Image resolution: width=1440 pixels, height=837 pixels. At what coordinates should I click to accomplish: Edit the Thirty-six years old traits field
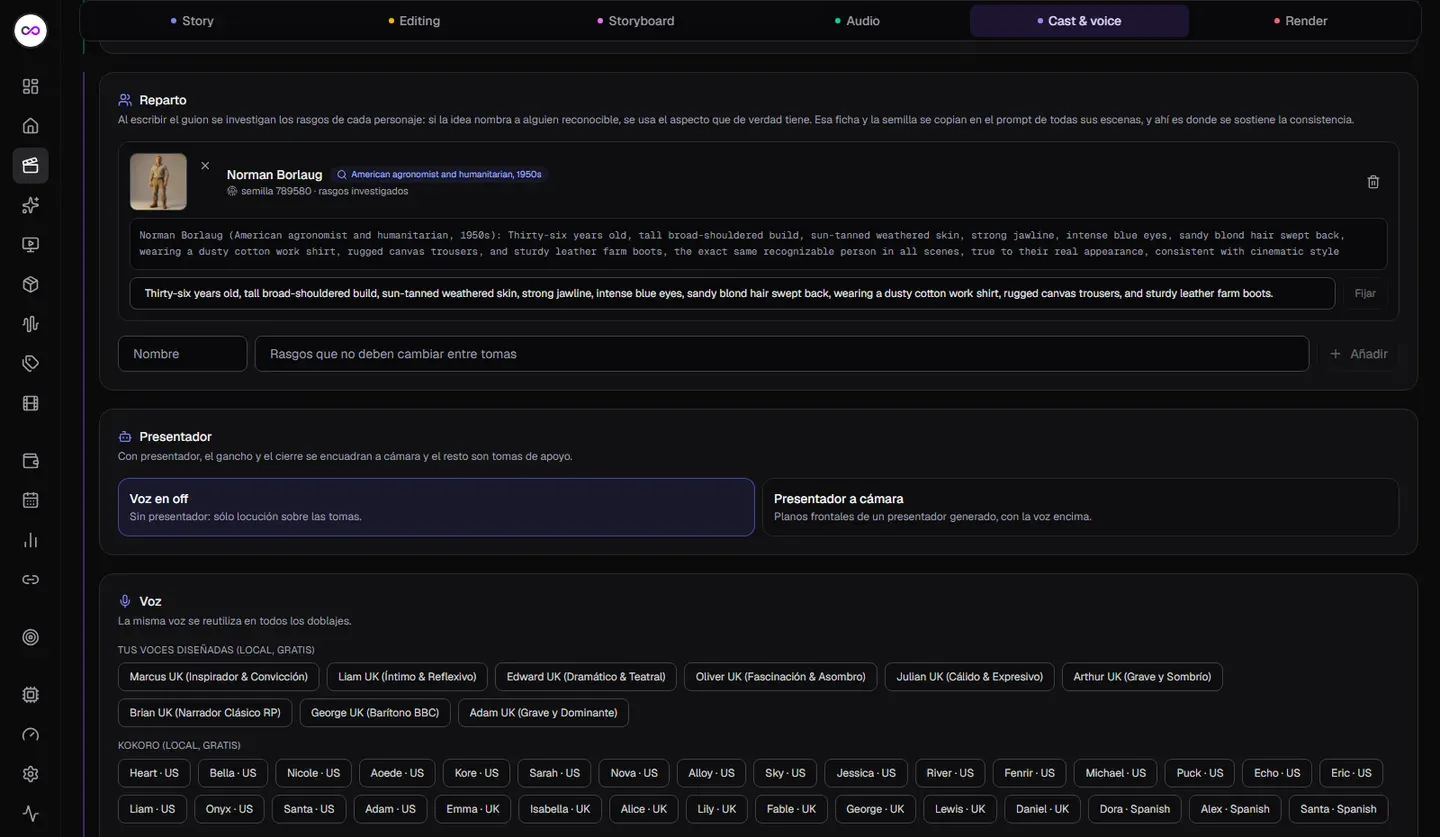(732, 294)
